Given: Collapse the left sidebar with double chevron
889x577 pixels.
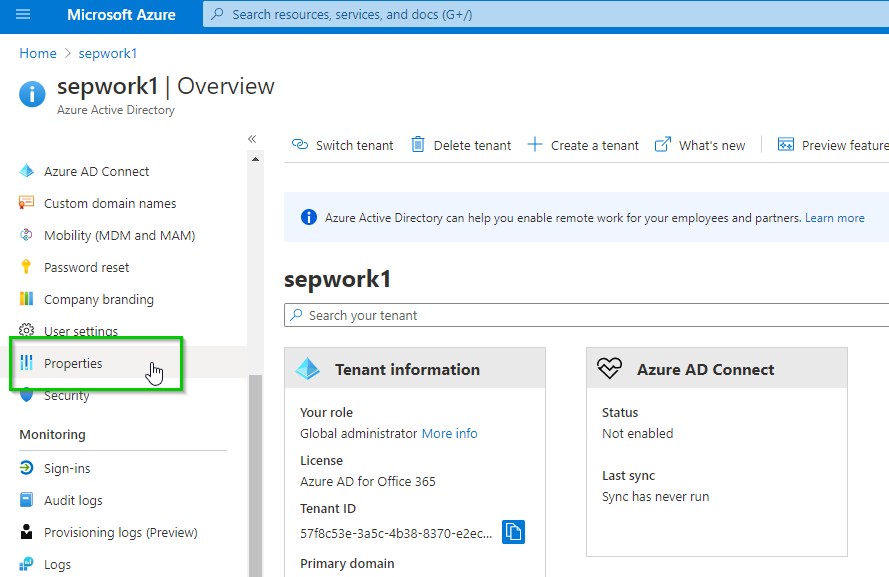Looking at the screenshot, I should pos(252,139).
